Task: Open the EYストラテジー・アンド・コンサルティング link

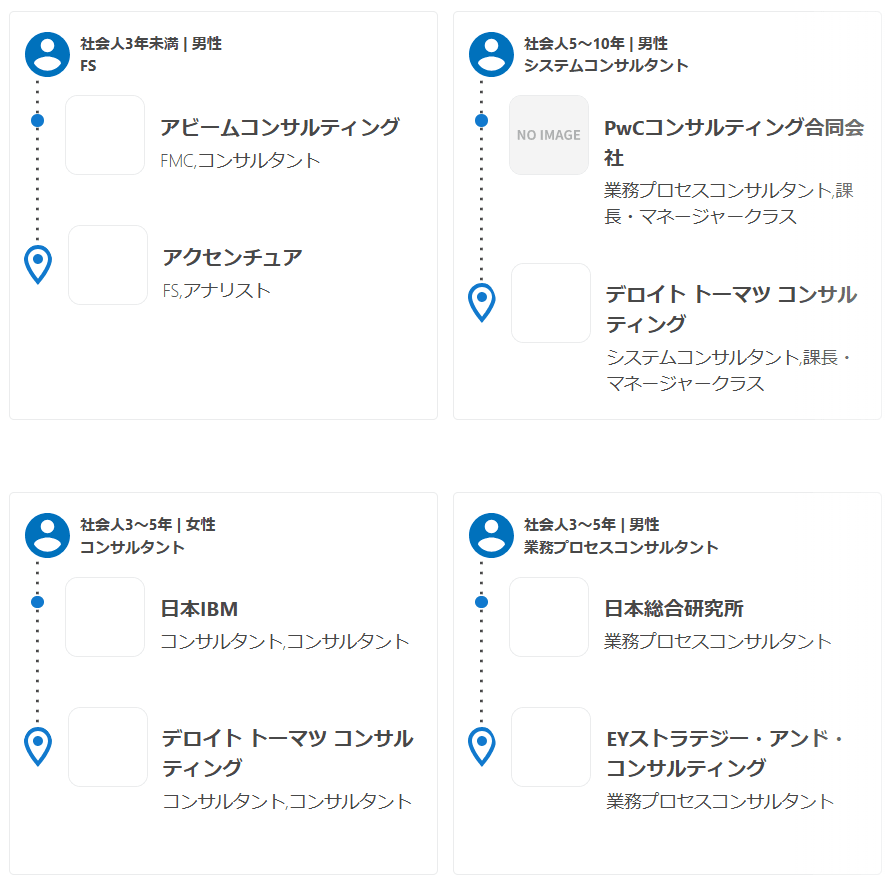Action: [x=725, y=753]
